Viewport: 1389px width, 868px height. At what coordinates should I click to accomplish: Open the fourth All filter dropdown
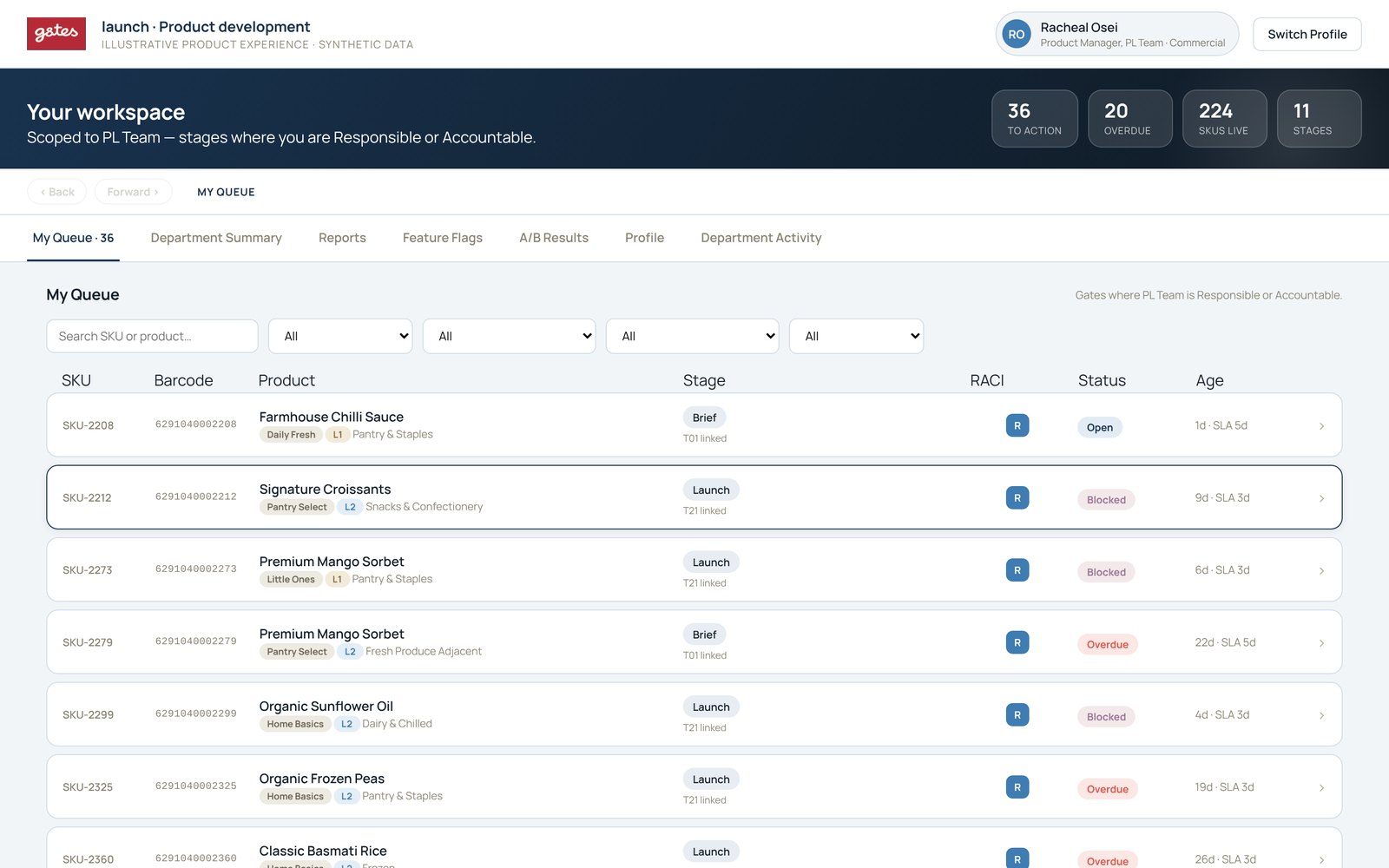[x=856, y=336]
